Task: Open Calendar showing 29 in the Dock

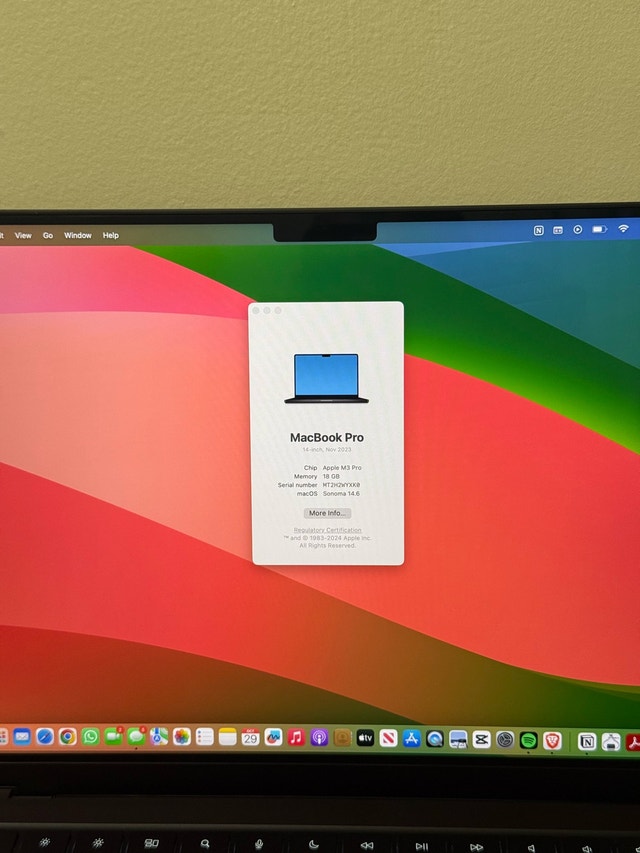Action: [x=250, y=738]
